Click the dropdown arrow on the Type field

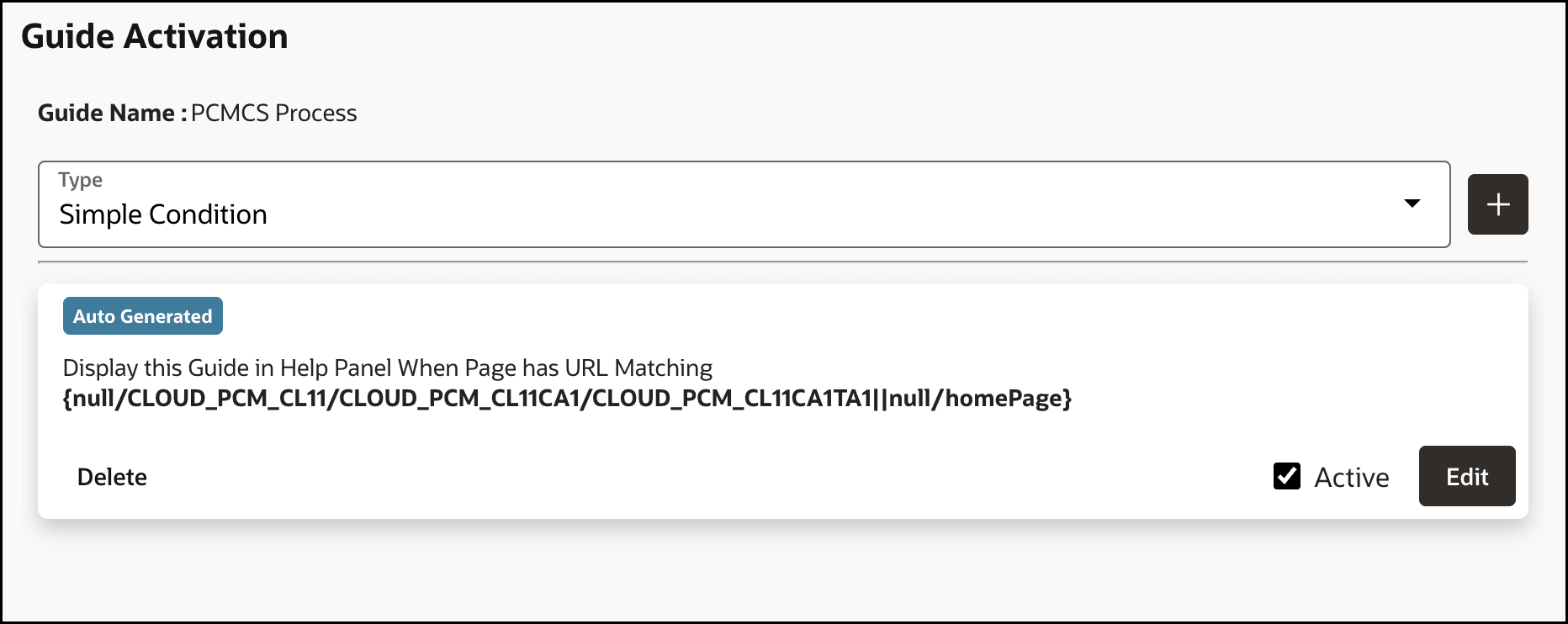(x=1412, y=204)
